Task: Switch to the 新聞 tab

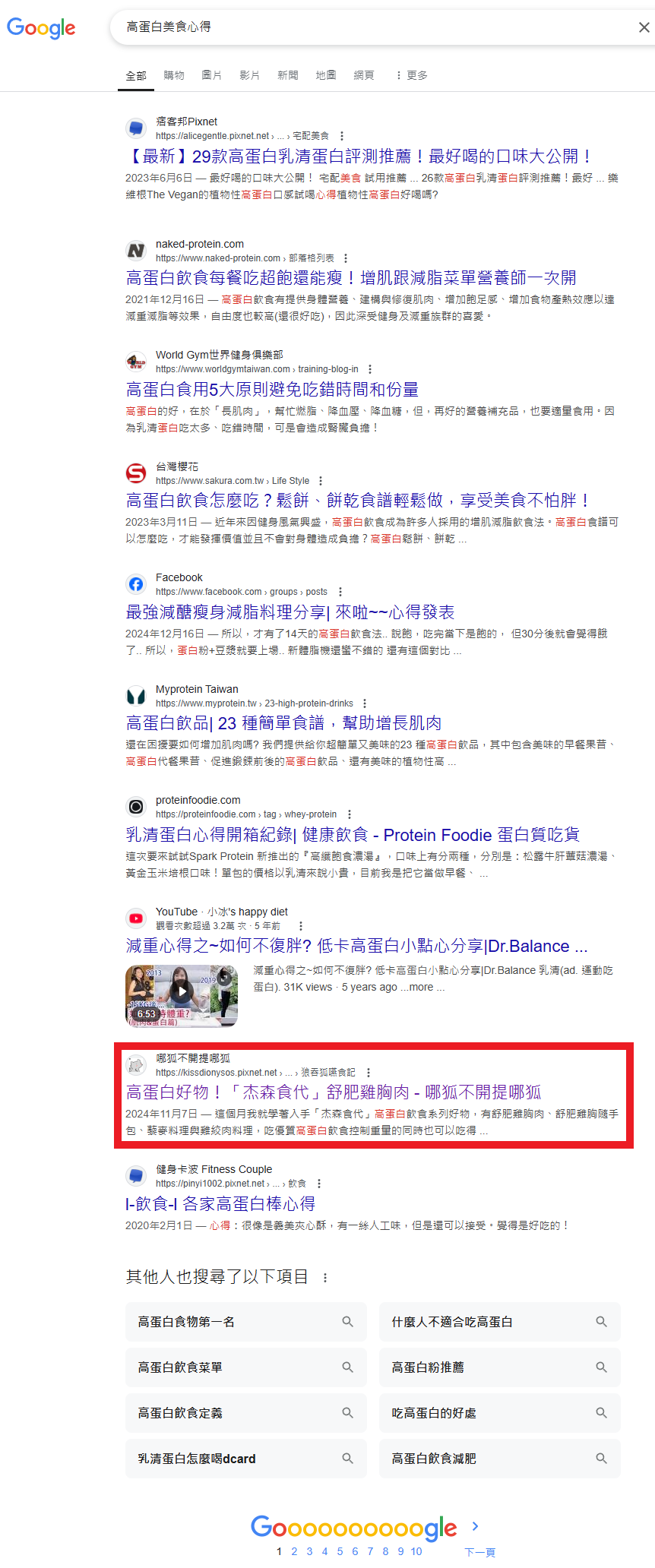Action: (x=288, y=75)
